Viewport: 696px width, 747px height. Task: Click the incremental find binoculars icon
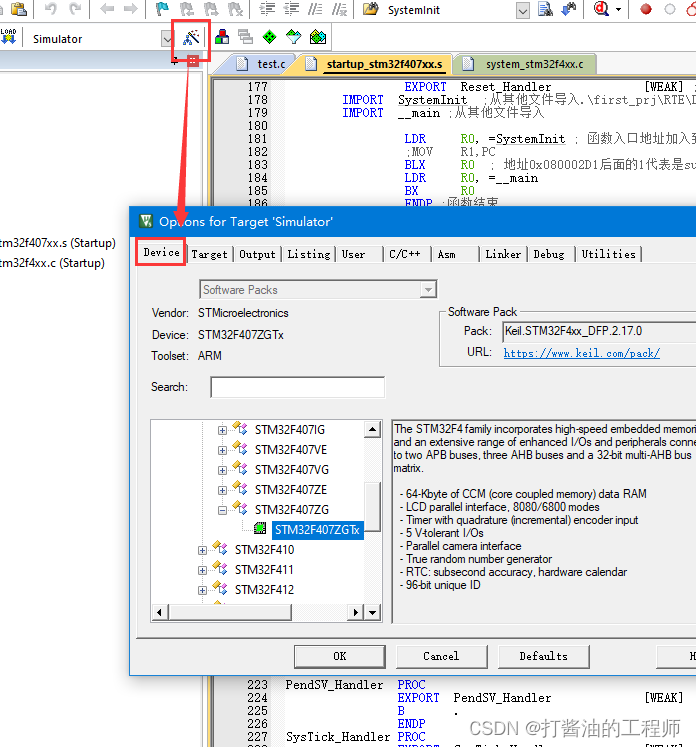pyautogui.click(x=569, y=9)
